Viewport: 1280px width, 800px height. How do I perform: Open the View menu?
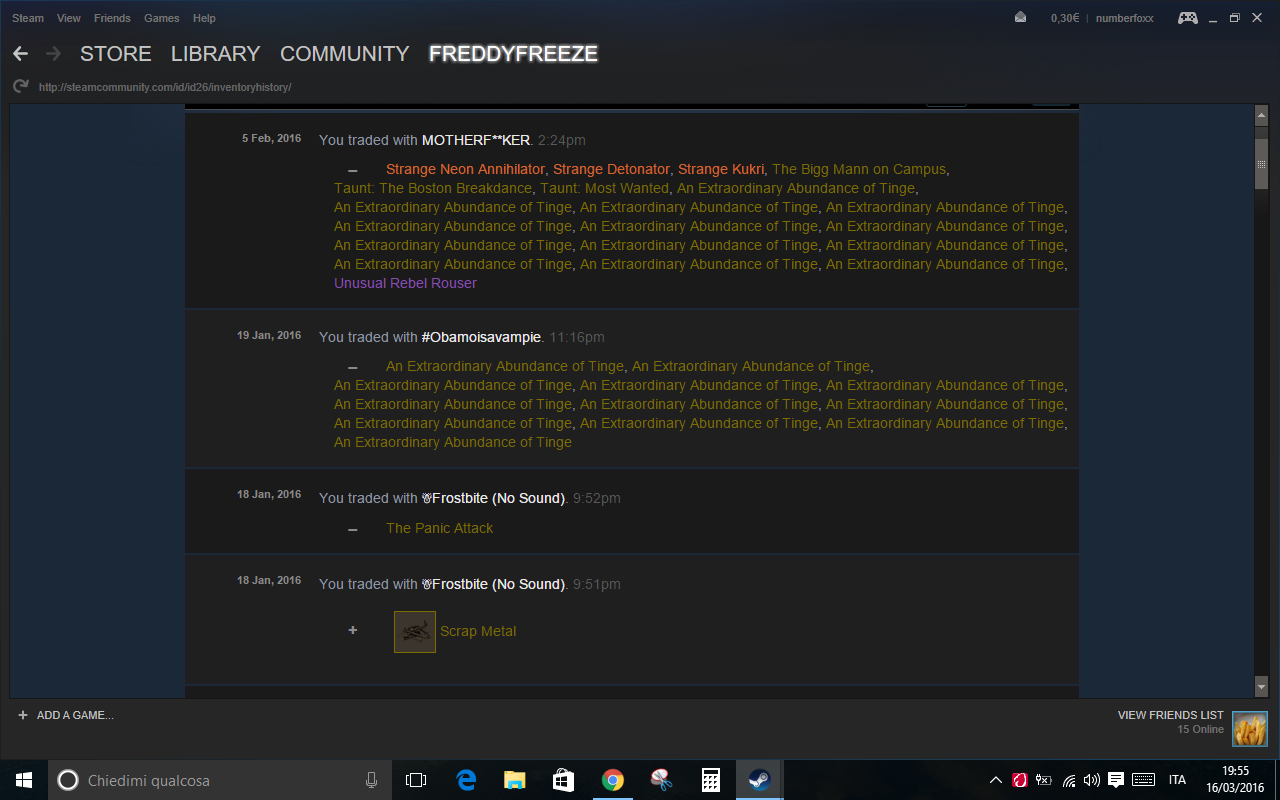pyautogui.click(x=69, y=18)
